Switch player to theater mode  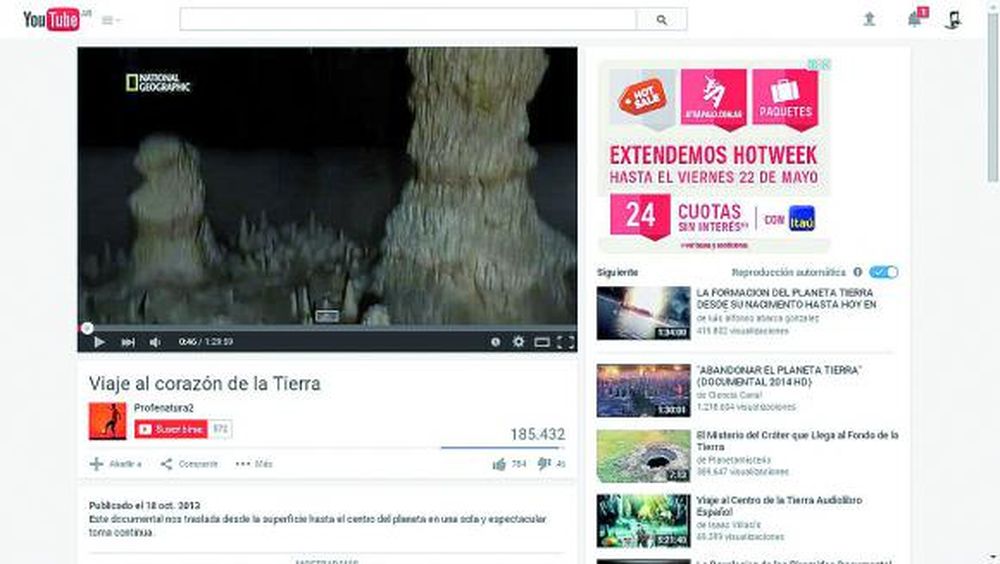pyautogui.click(x=542, y=342)
